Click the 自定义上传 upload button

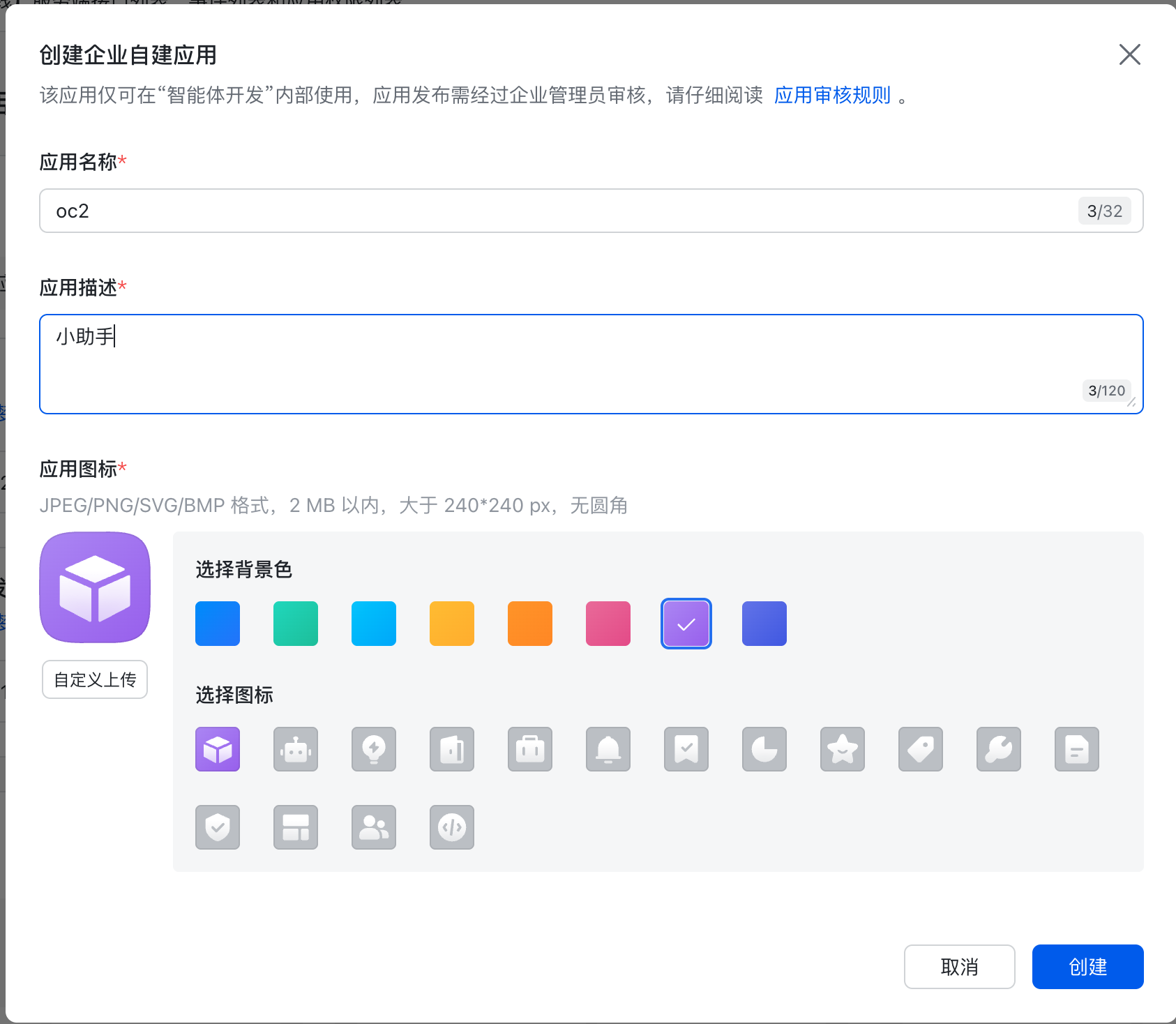95,679
